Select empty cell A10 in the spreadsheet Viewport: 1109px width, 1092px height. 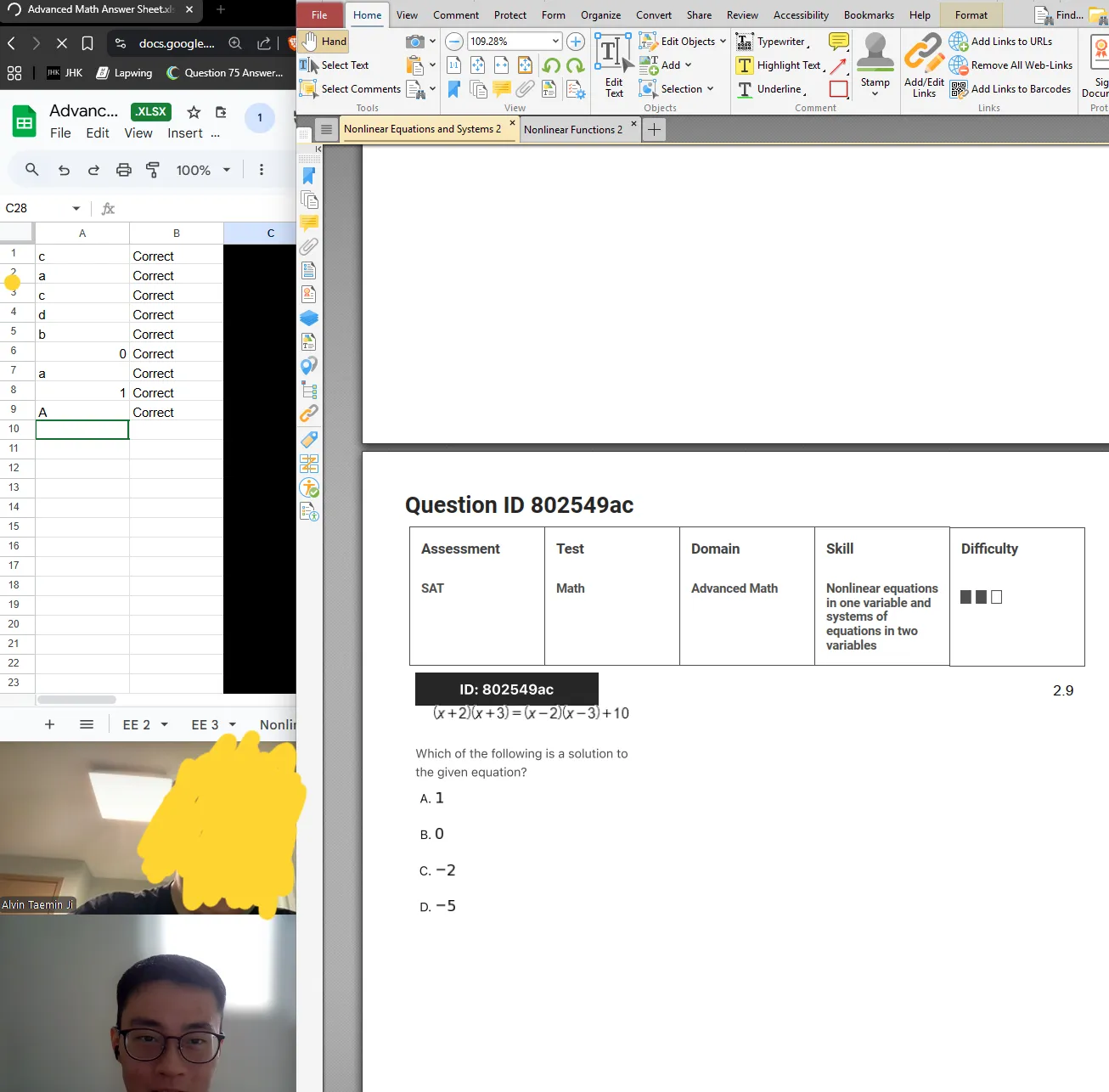(82, 430)
